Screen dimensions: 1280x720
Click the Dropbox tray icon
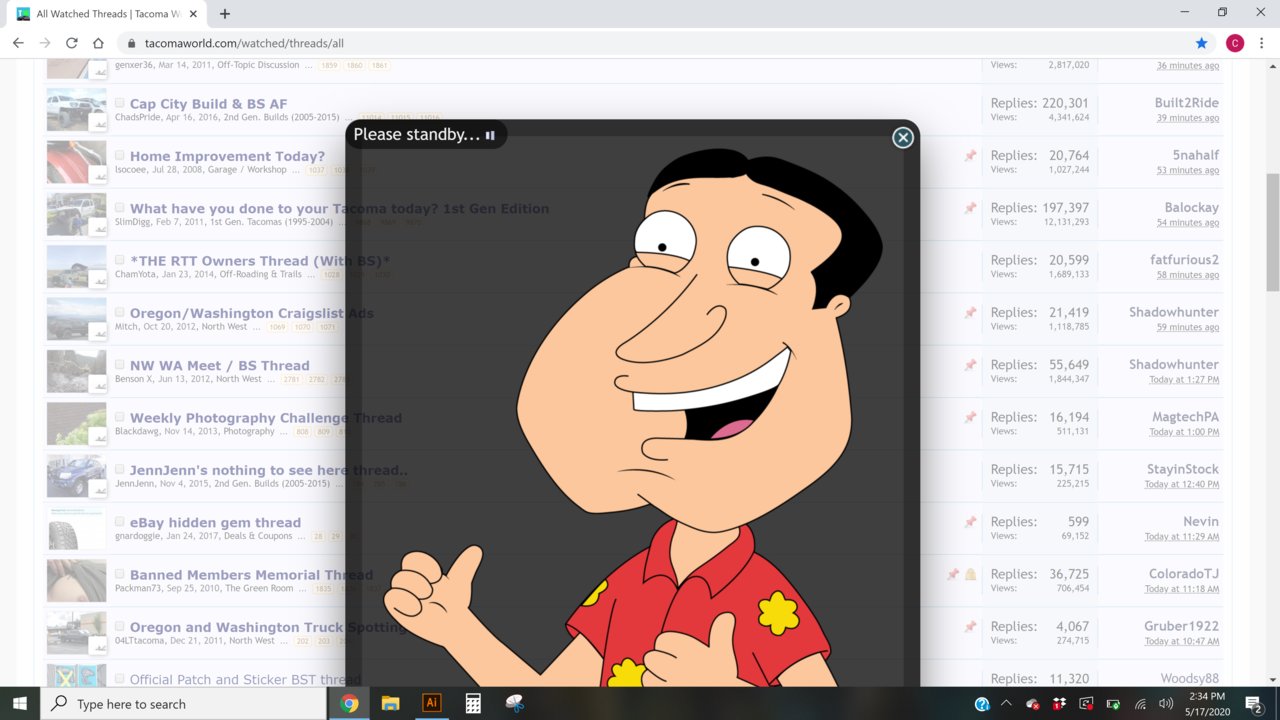[x=1059, y=704]
